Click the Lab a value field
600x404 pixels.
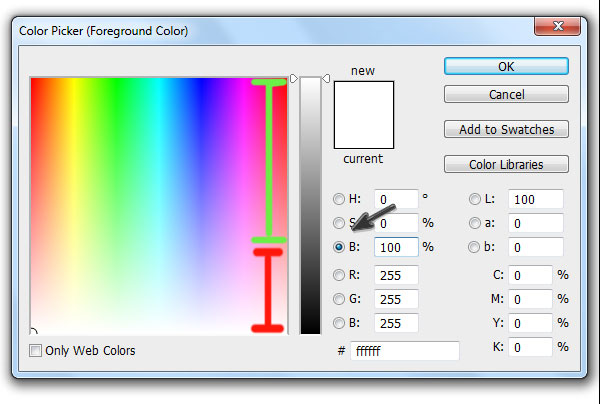[x=536, y=223]
